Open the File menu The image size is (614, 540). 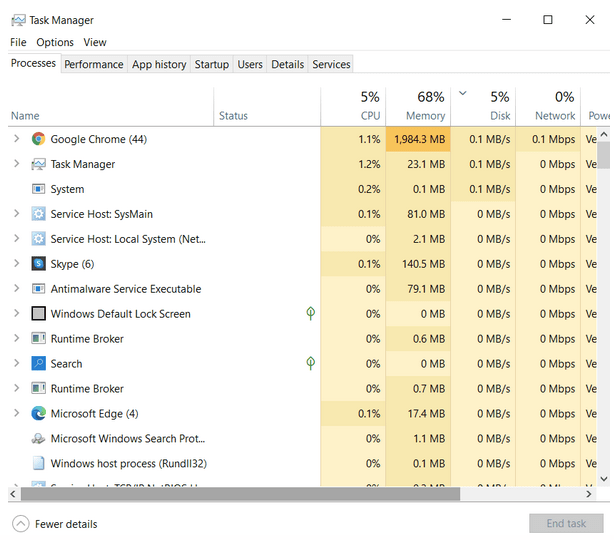(18, 42)
